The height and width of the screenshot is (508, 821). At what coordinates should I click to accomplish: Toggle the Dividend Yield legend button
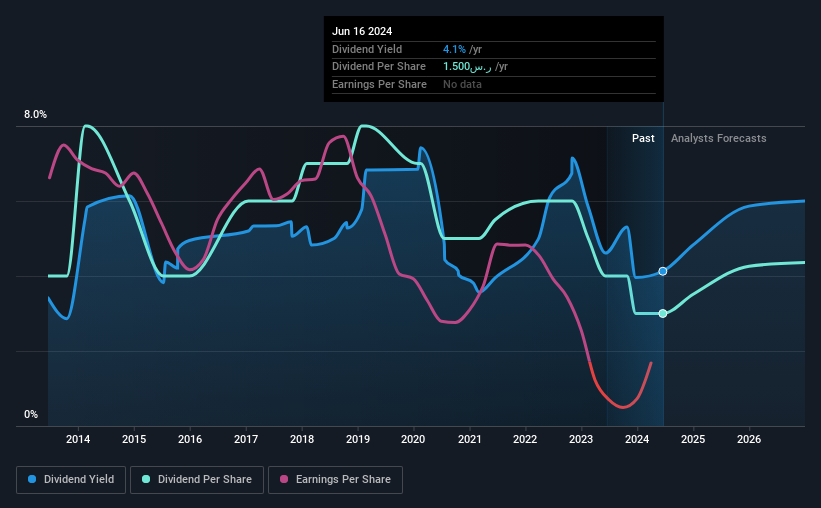71,480
